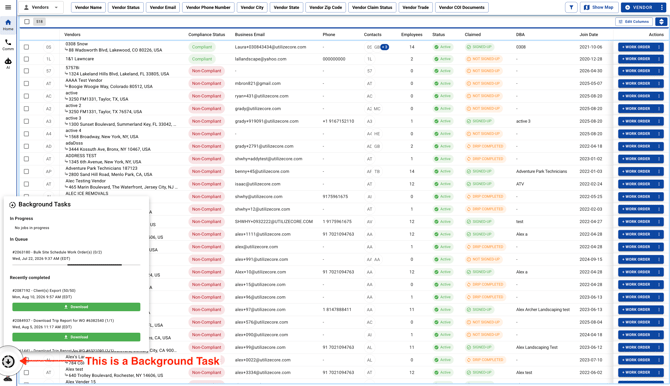Check the box for active 2 vendor

point(26,109)
